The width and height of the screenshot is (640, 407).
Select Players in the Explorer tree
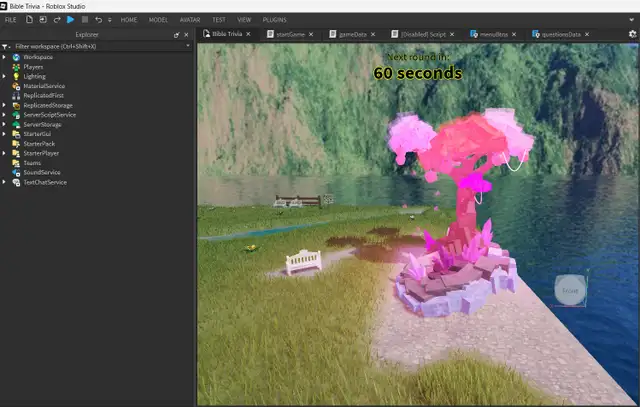[x=33, y=67]
